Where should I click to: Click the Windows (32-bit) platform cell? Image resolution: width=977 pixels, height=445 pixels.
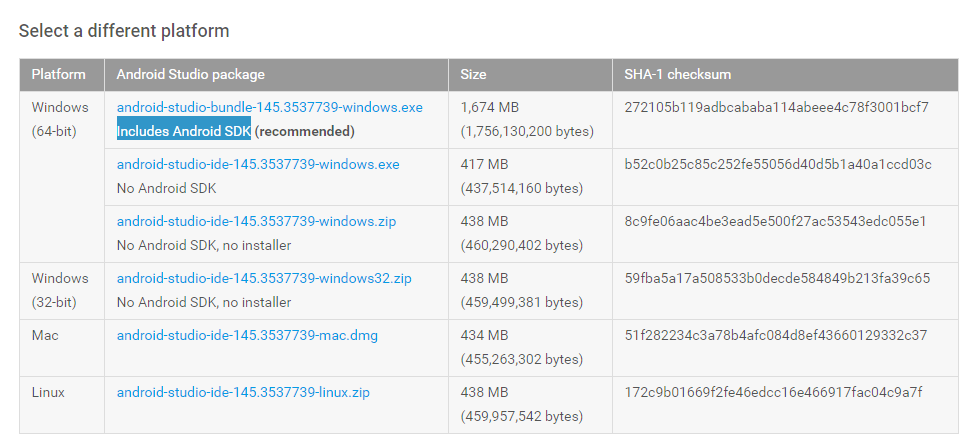pos(60,290)
